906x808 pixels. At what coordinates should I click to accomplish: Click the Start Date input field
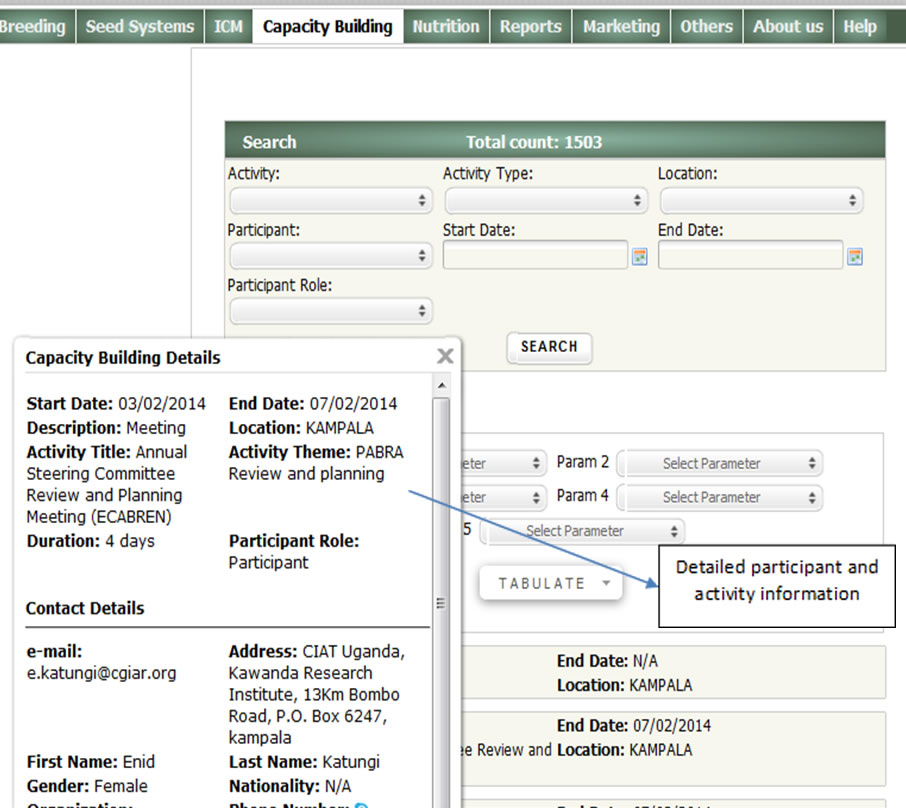point(535,256)
